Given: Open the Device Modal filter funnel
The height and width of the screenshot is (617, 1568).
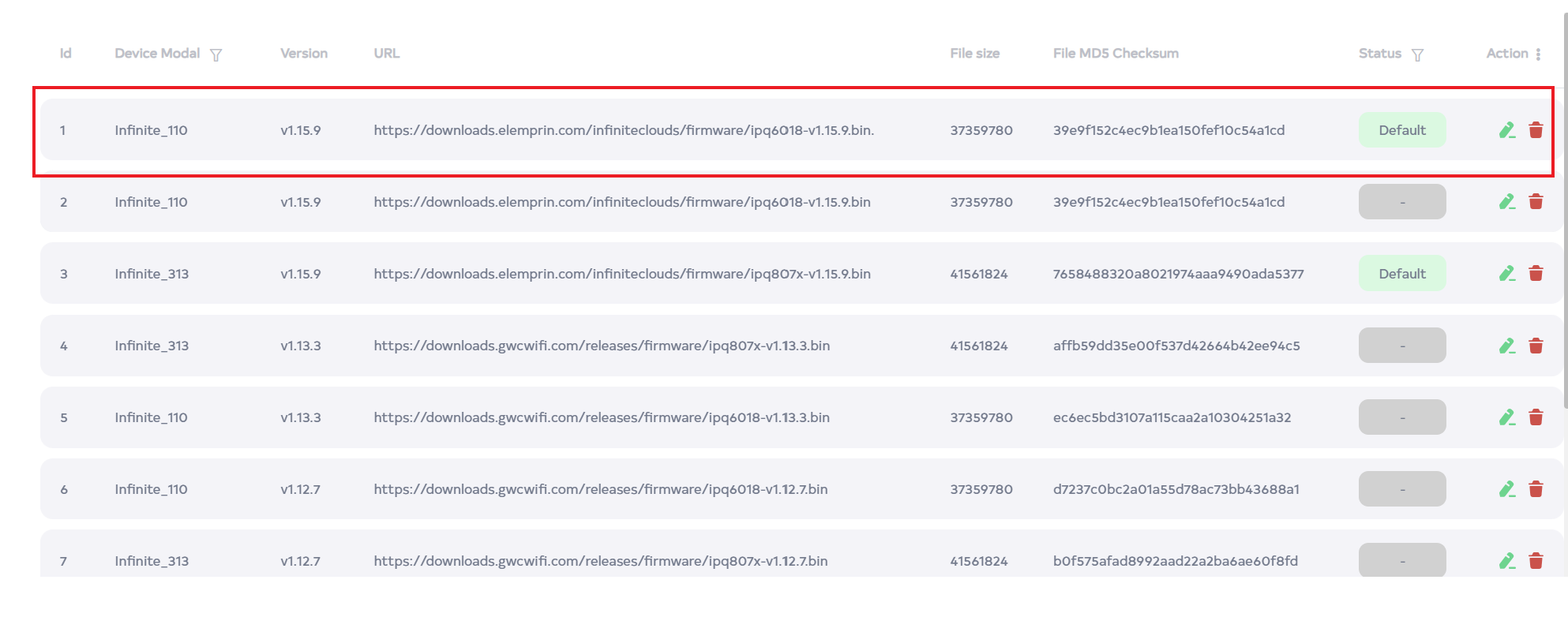Looking at the screenshot, I should pyautogui.click(x=216, y=54).
